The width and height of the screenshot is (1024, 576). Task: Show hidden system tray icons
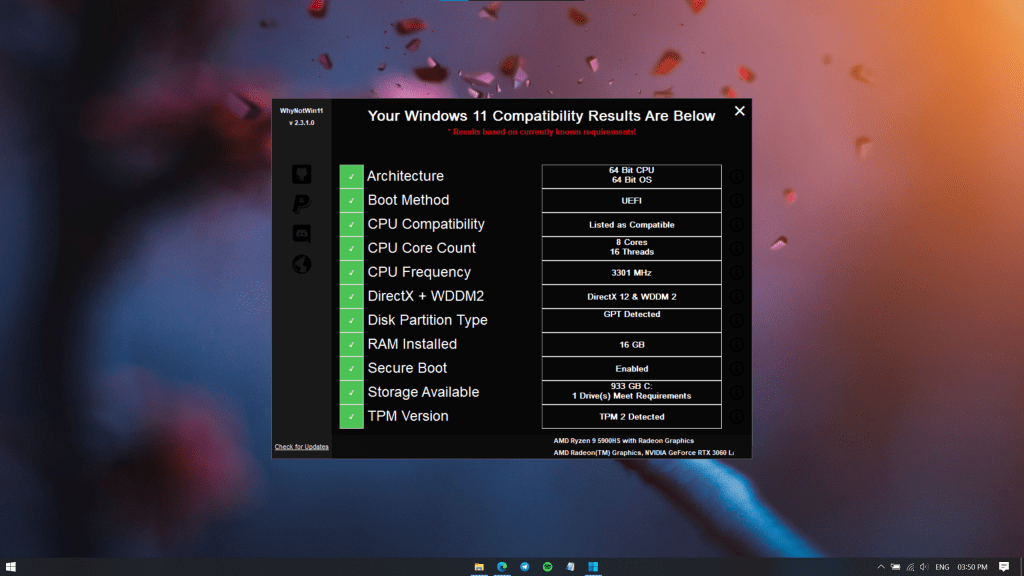(x=881, y=567)
